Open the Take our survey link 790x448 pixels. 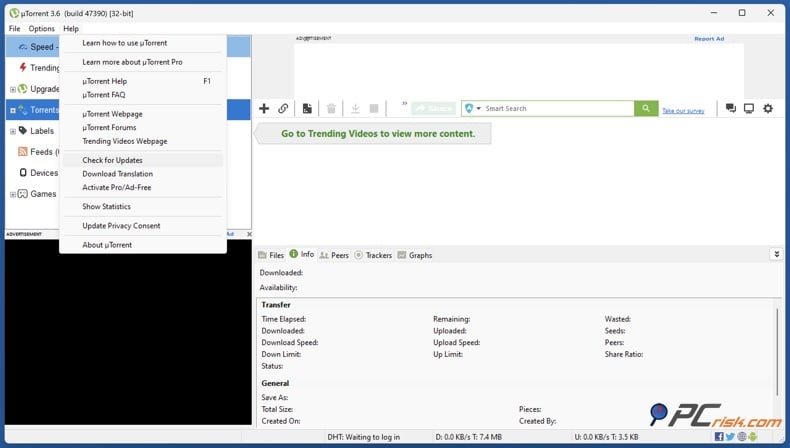click(683, 111)
